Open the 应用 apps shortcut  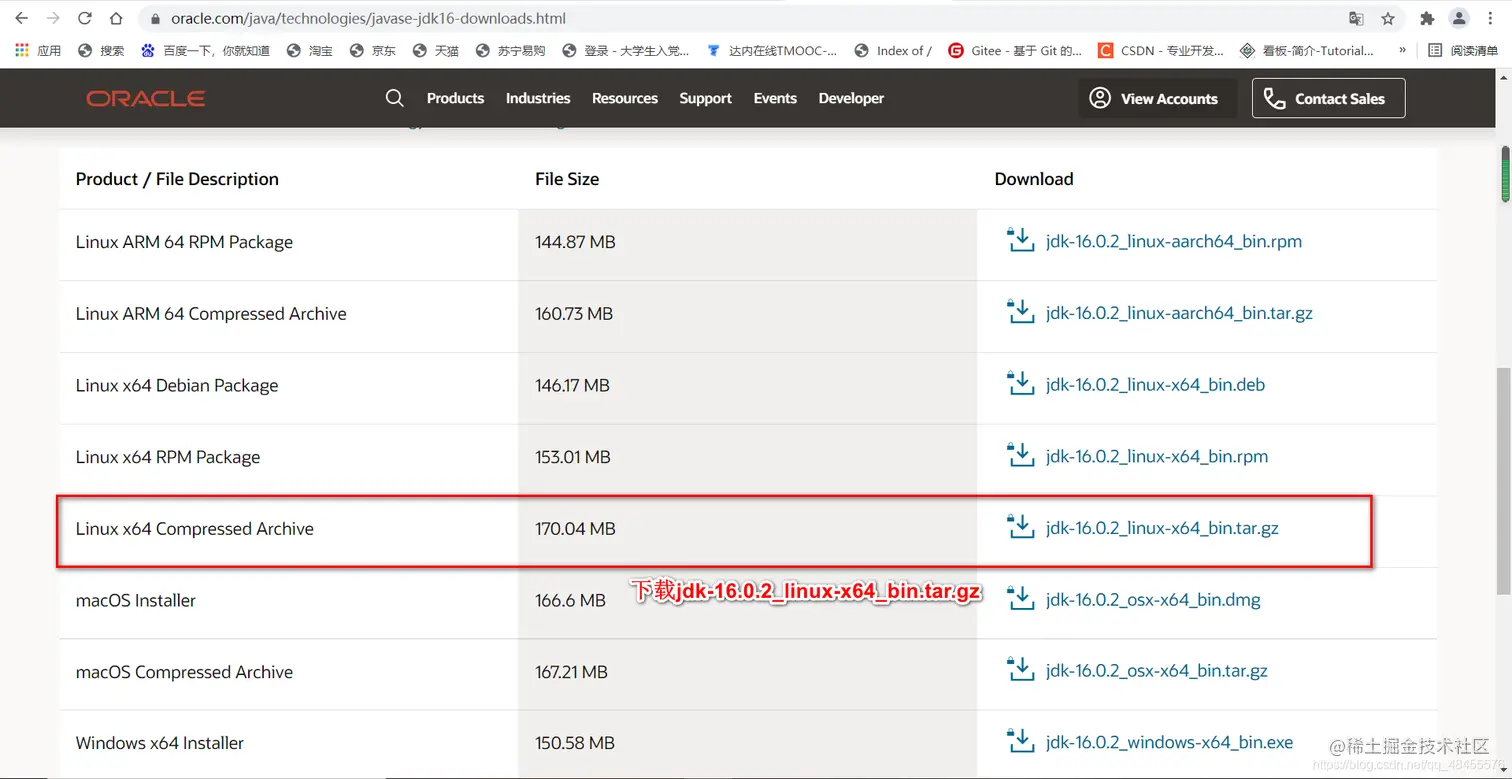click(38, 50)
